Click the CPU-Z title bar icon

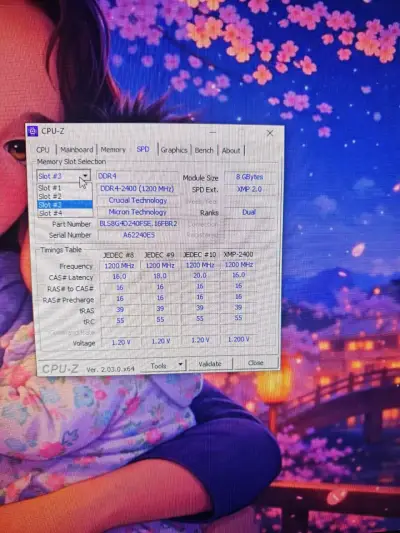(33, 131)
